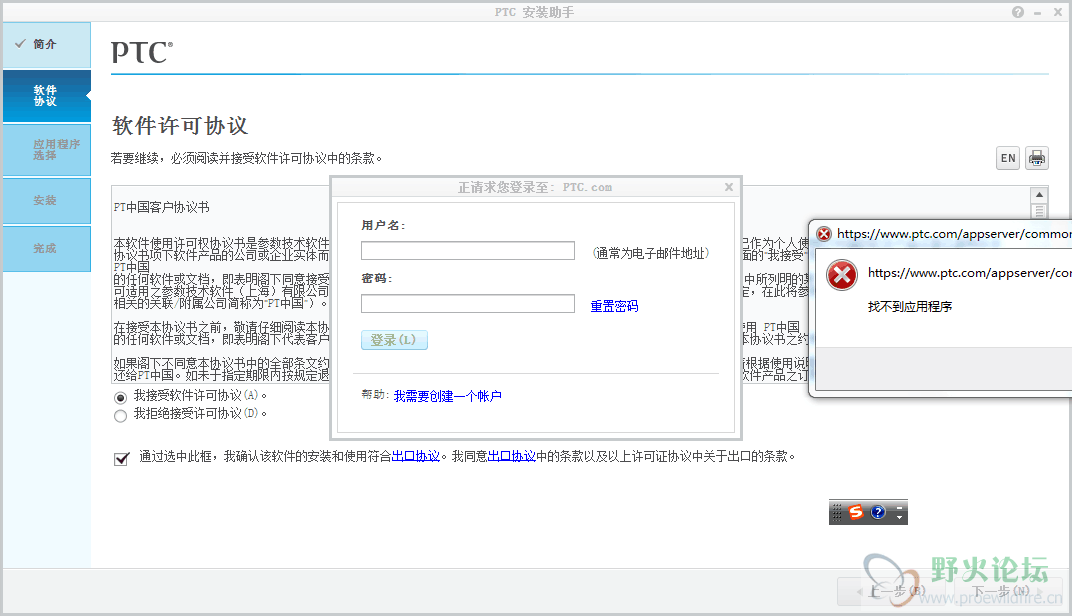This screenshot has height=616, width=1072.
Task: Click the red error icon in message box
Action: tap(842, 276)
